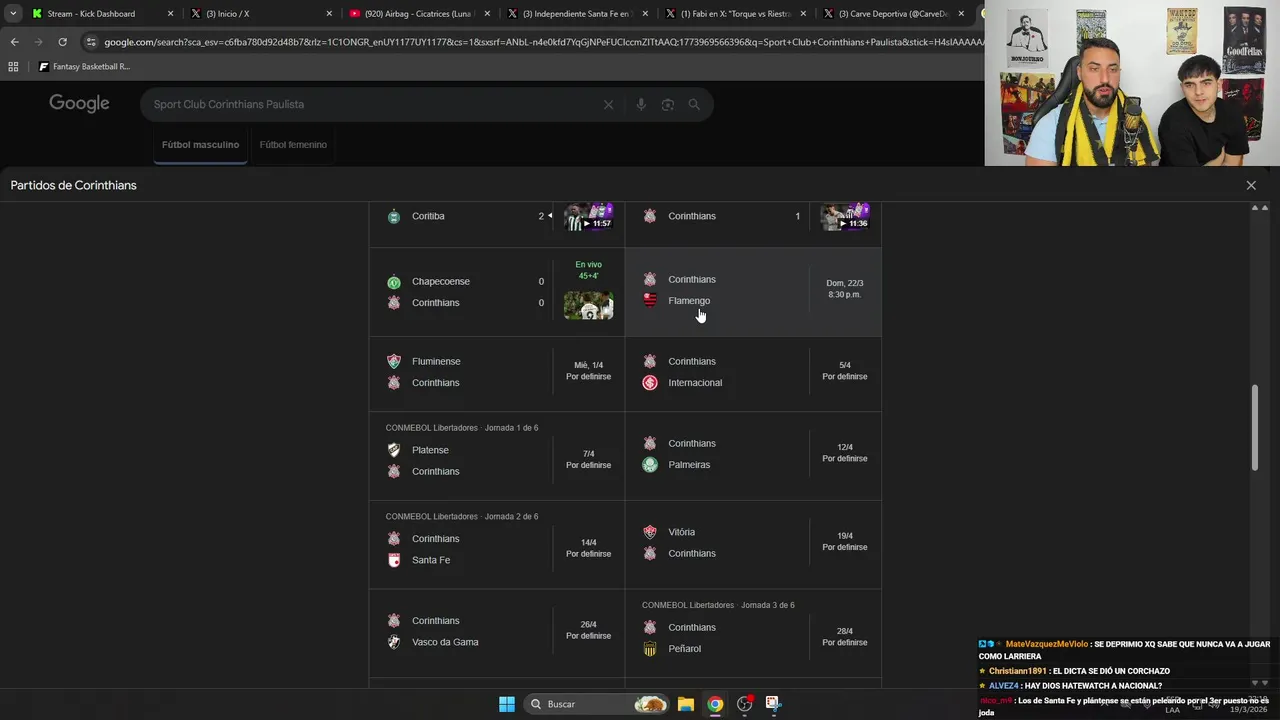Open Google Lens image search
The width and height of the screenshot is (1280, 720).
point(667,104)
